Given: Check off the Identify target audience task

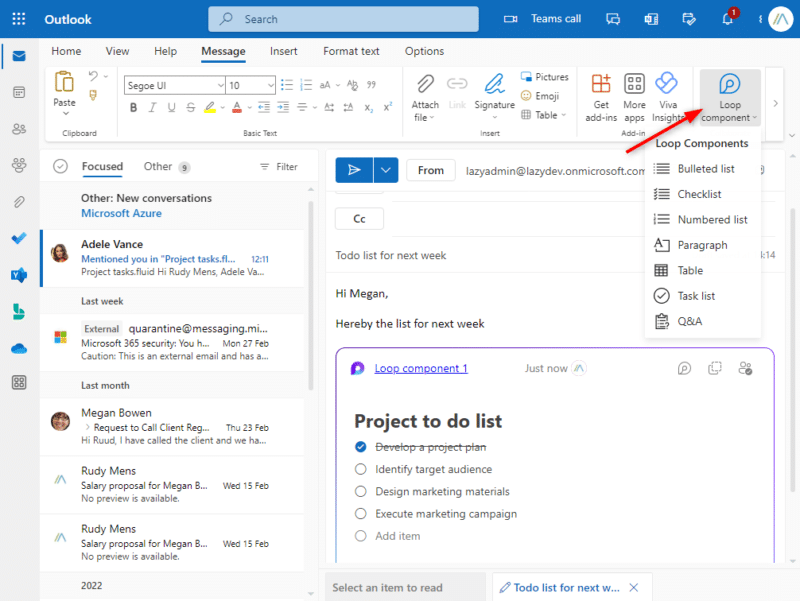Looking at the screenshot, I should pyautogui.click(x=361, y=469).
